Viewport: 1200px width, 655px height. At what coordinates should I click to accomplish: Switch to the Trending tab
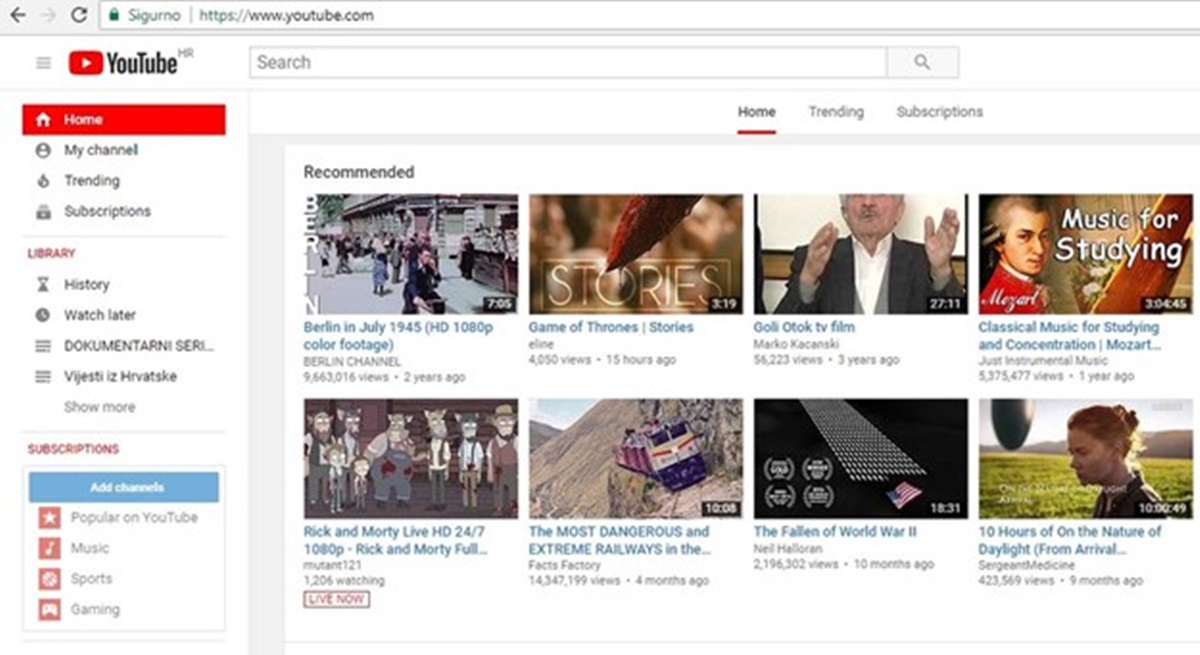click(835, 112)
